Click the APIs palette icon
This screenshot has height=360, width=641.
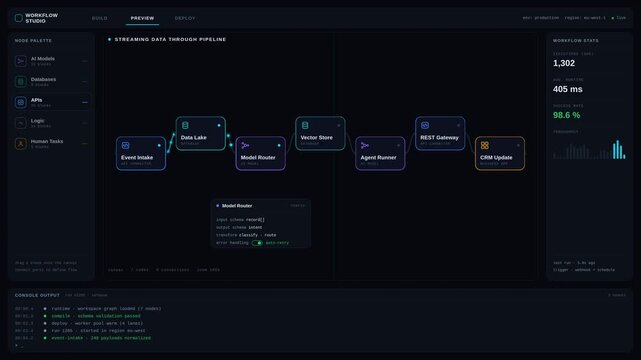click(x=20, y=102)
